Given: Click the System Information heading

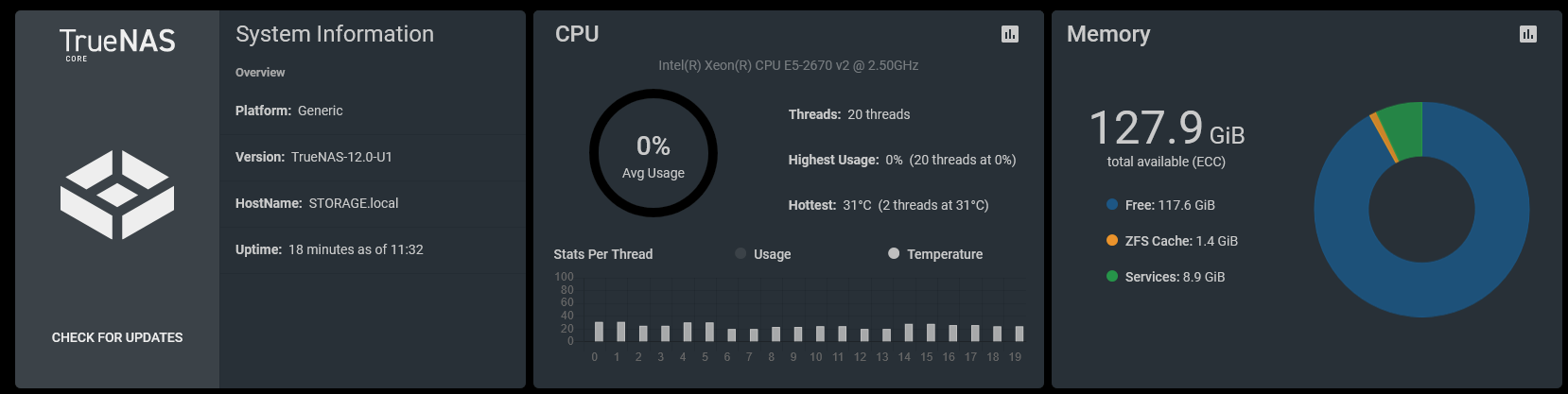Looking at the screenshot, I should point(335,34).
